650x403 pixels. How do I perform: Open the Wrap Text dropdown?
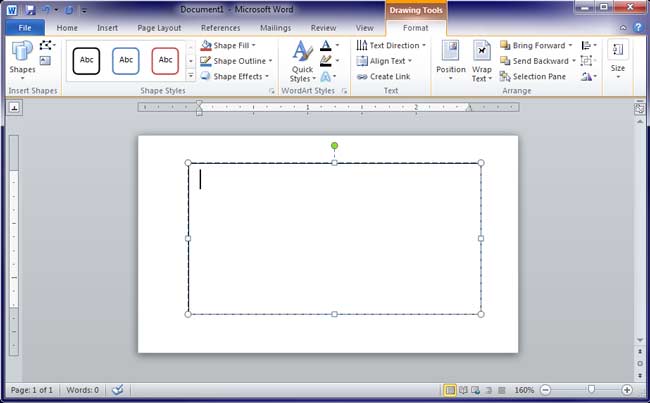point(481,61)
